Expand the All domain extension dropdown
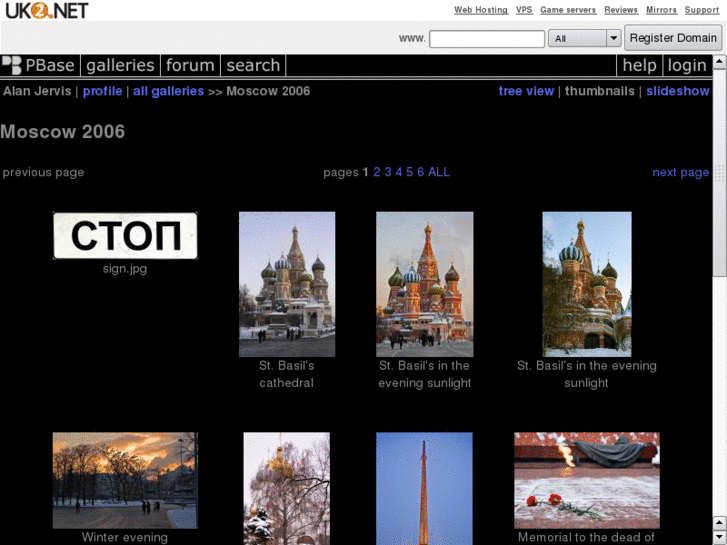Image resolution: width=727 pixels, height=545 pixels. [x=584, y=38]
